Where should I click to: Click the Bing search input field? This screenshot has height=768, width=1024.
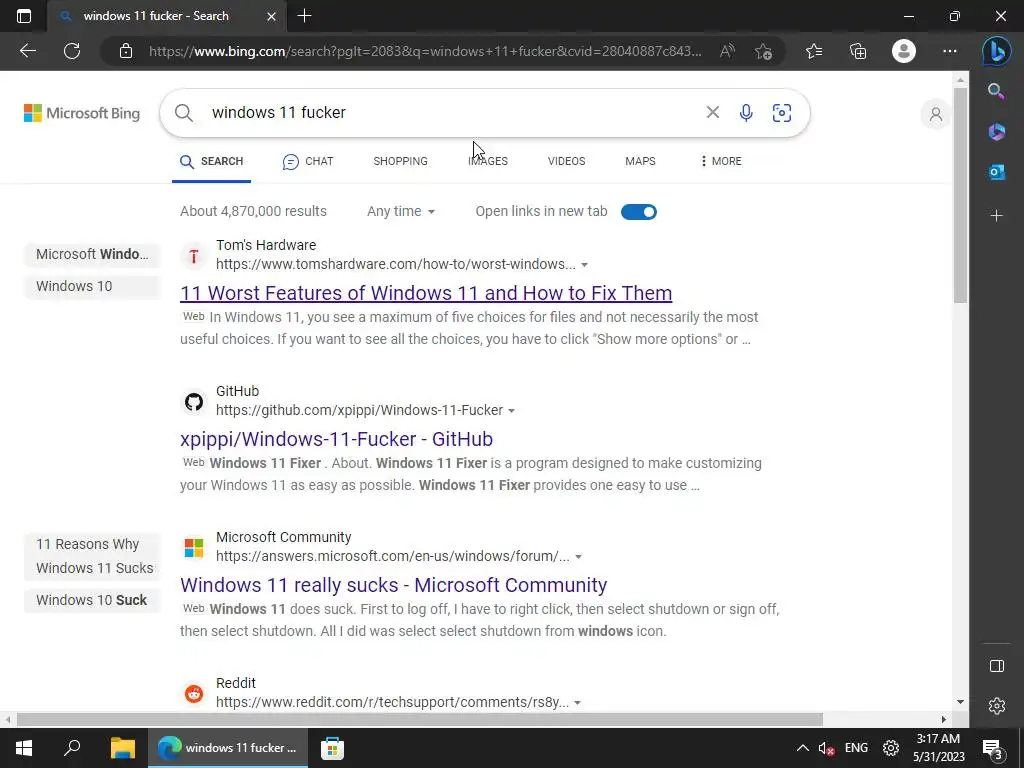(x=451, y=112)
